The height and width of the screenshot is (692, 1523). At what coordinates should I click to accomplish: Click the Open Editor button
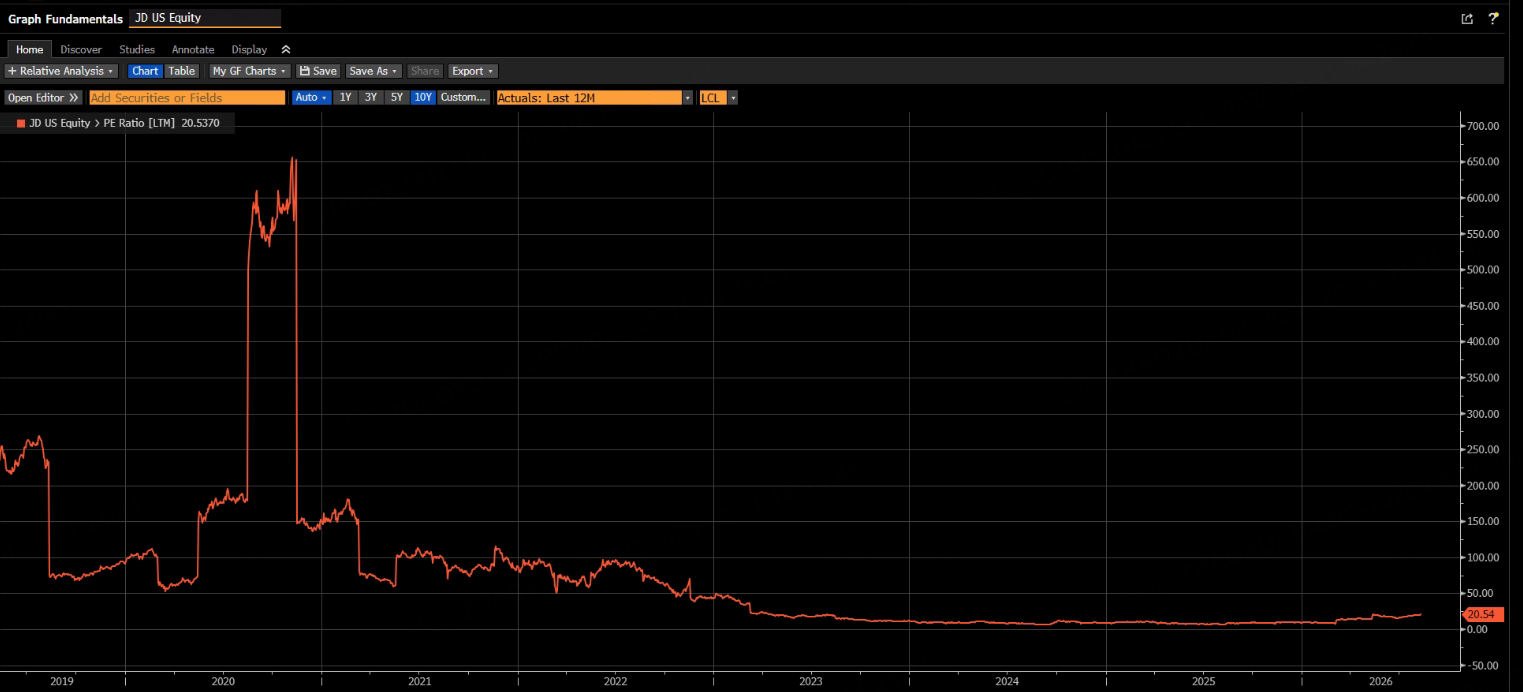(x=43, y=97)
